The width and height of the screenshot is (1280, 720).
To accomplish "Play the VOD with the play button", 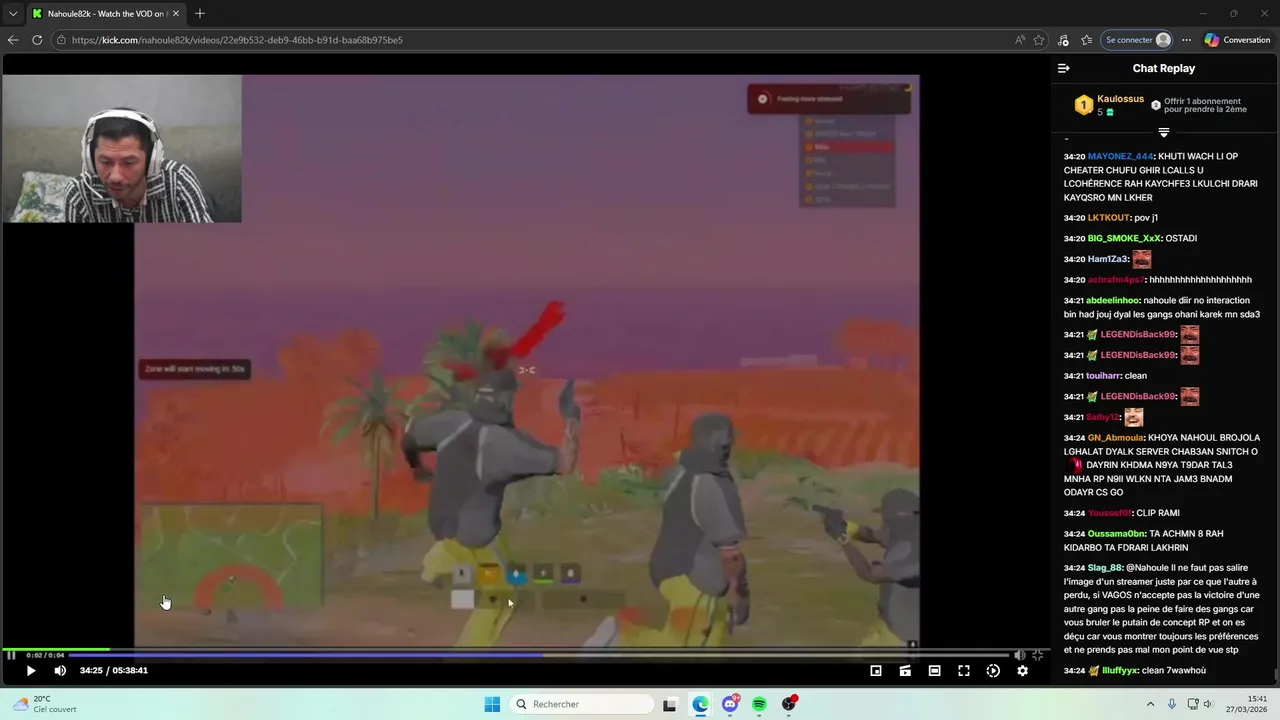I will [x=31, y=671].
